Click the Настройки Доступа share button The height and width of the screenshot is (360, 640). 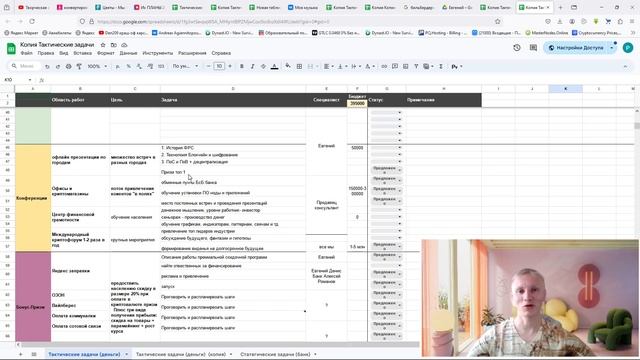pyautogui.click(x=576, y=48)
